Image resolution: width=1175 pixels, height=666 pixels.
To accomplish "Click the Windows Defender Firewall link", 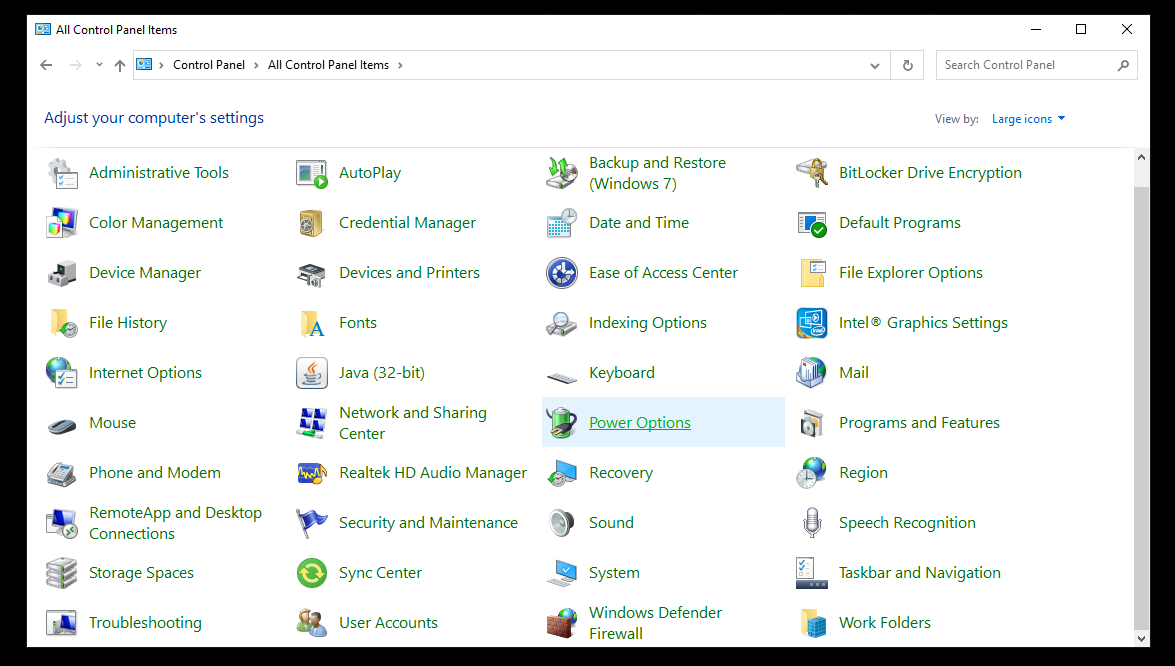I will 655,623.
